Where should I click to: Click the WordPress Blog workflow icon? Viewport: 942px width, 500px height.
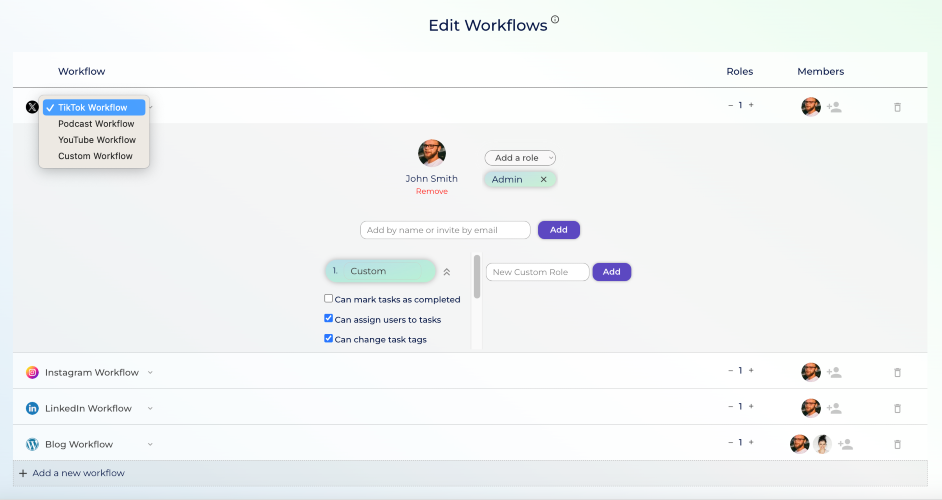pos(32,445)
